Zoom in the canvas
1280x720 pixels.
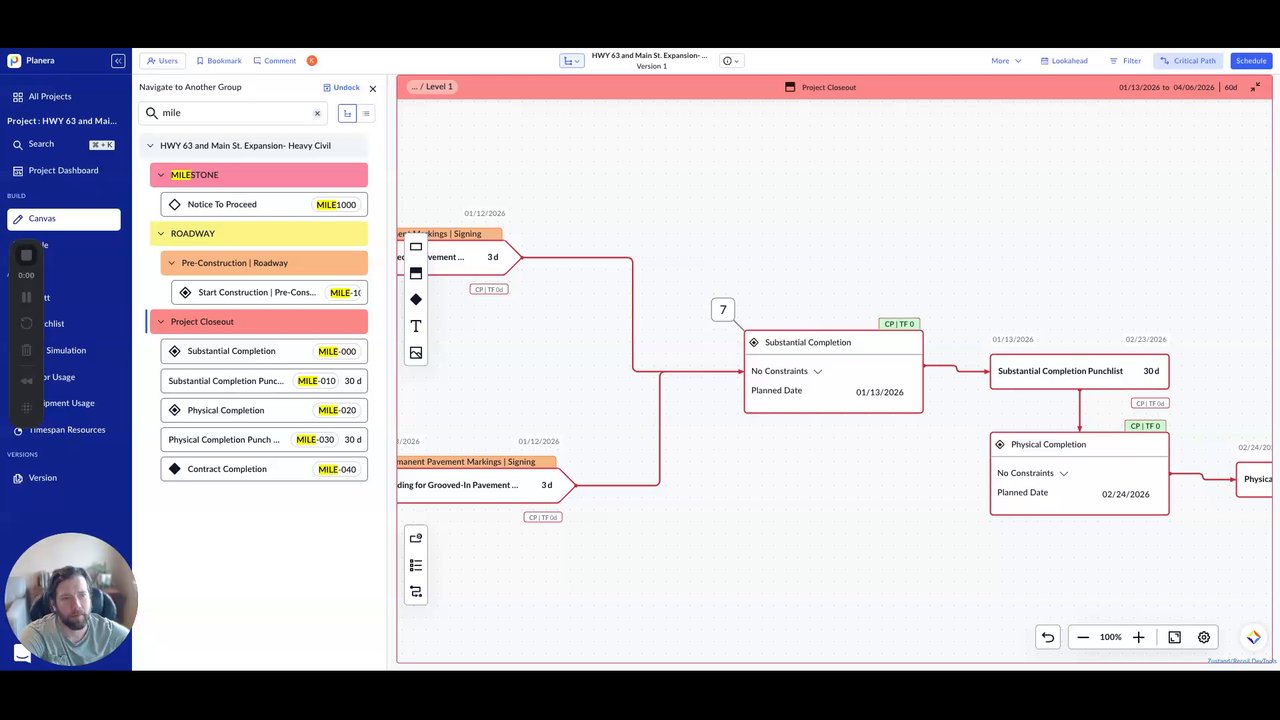point(1138,637)
